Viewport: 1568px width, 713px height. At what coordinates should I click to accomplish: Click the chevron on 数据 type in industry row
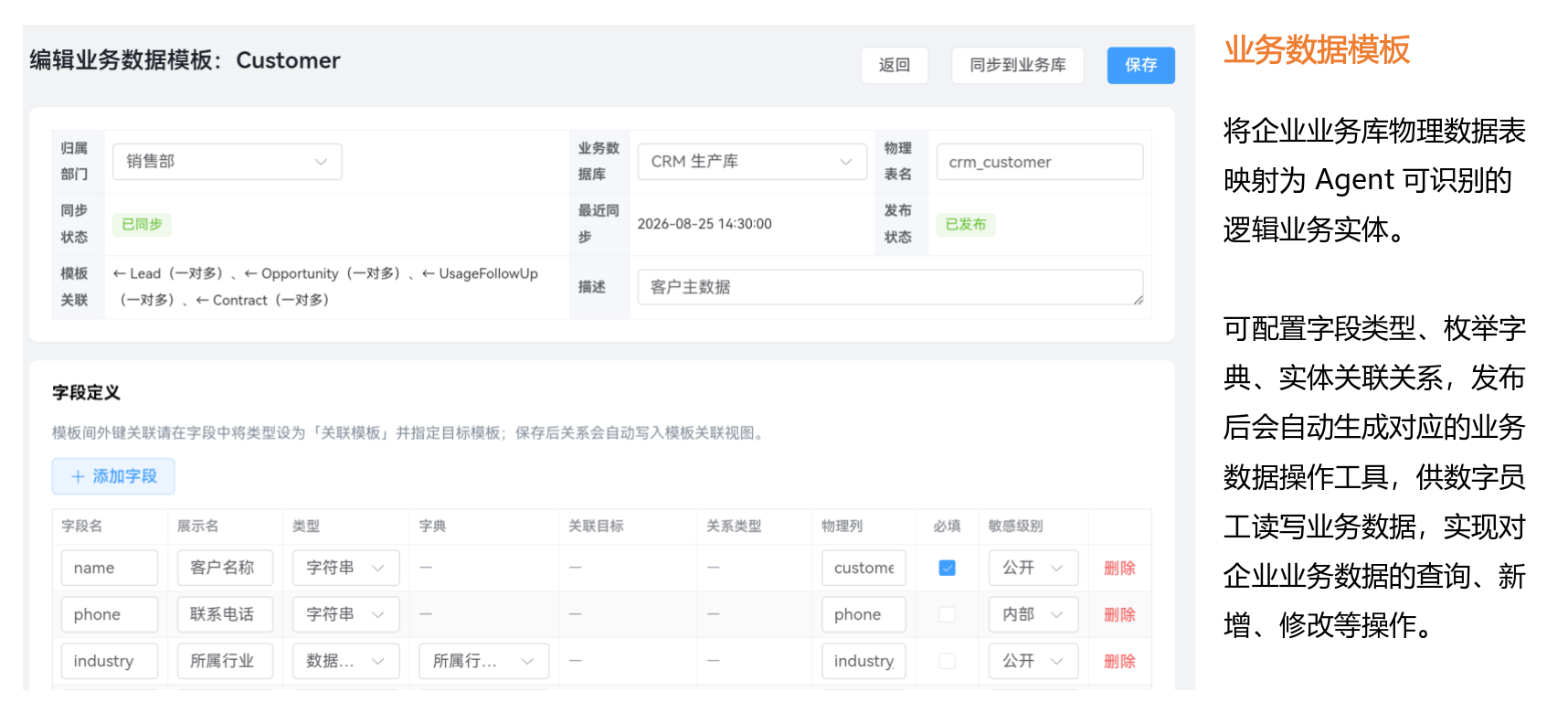point(378,661)
